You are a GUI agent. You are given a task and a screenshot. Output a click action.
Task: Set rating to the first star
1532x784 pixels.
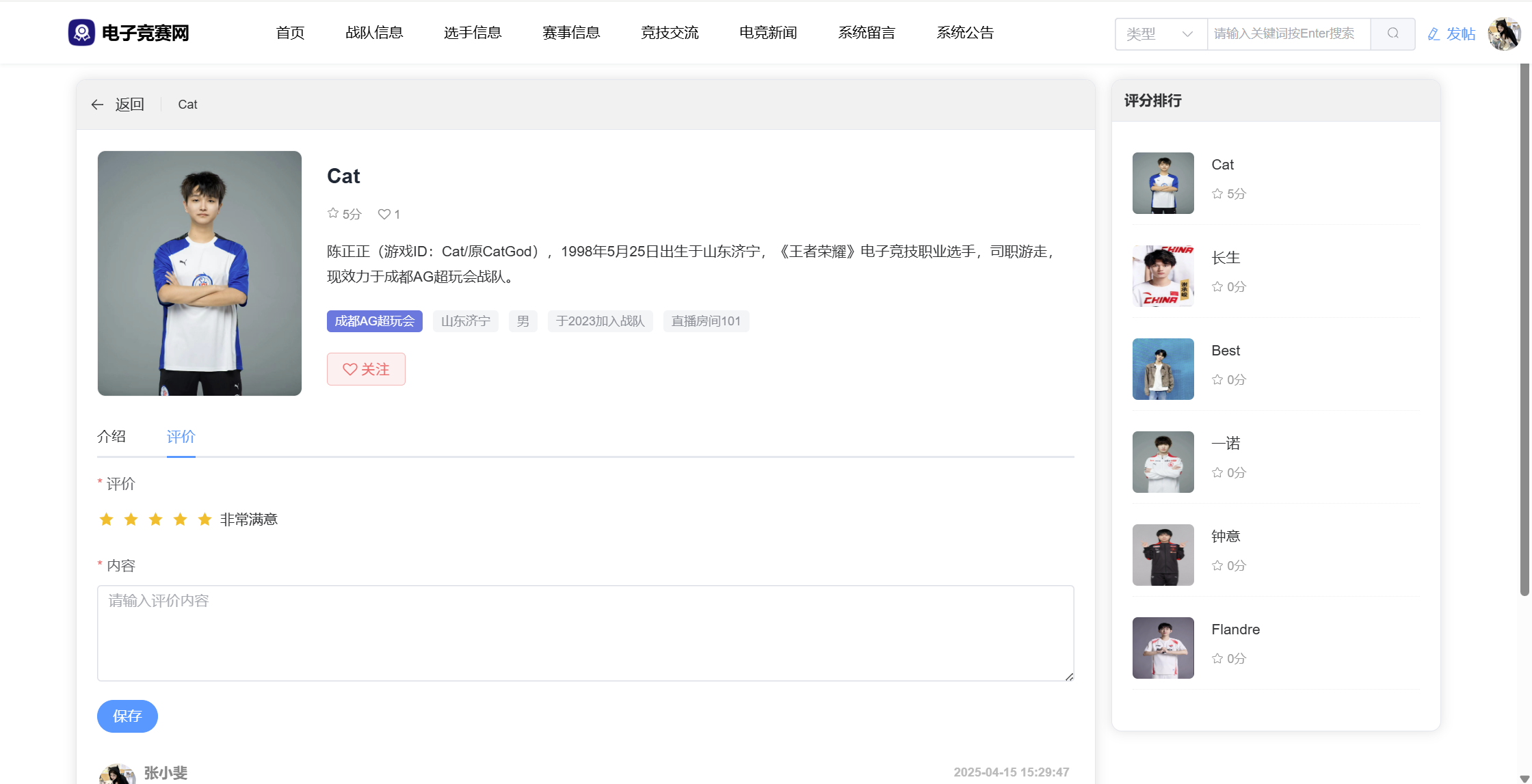pos(106,519)
